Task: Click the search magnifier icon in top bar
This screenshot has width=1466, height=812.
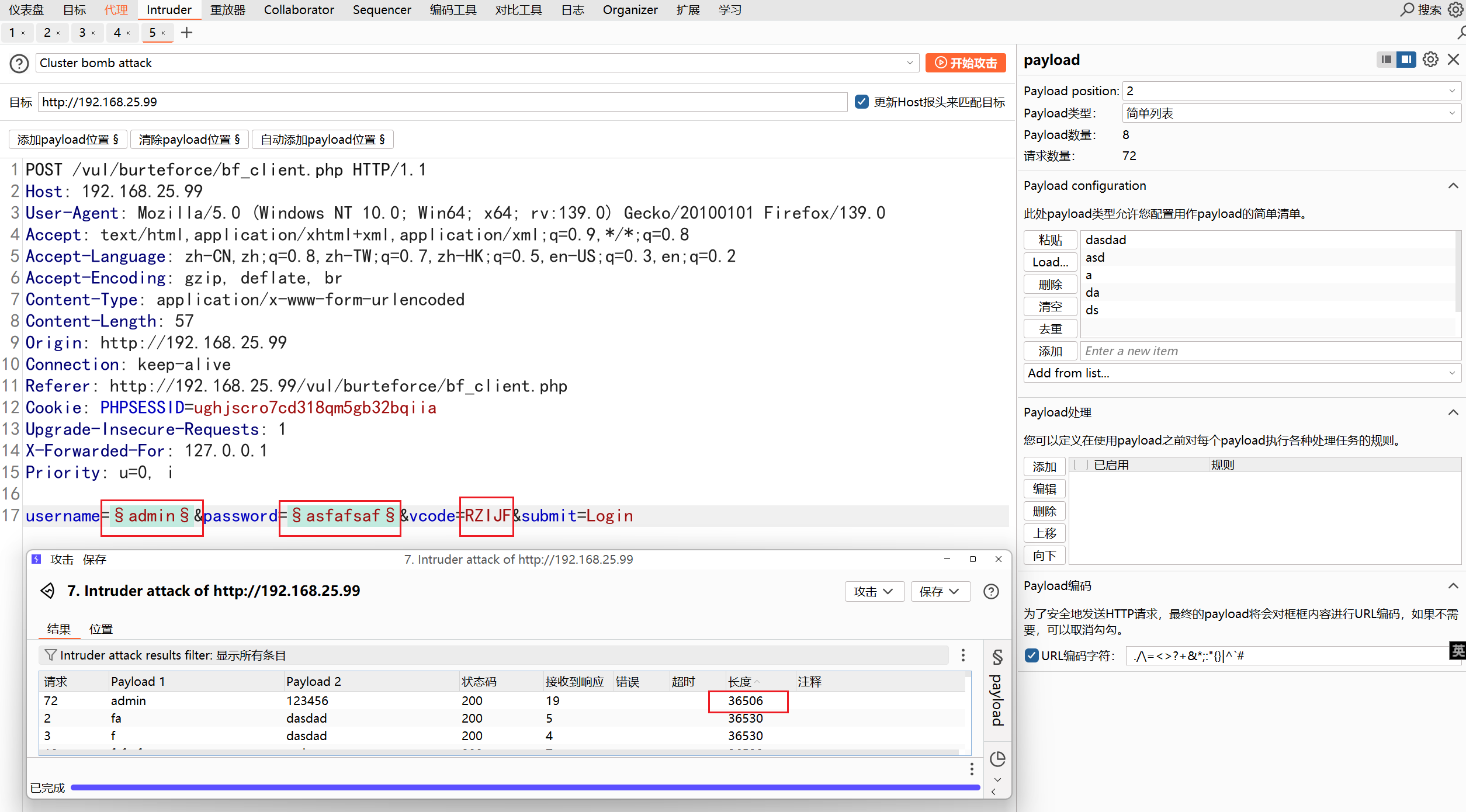Action: (1407, 10)
